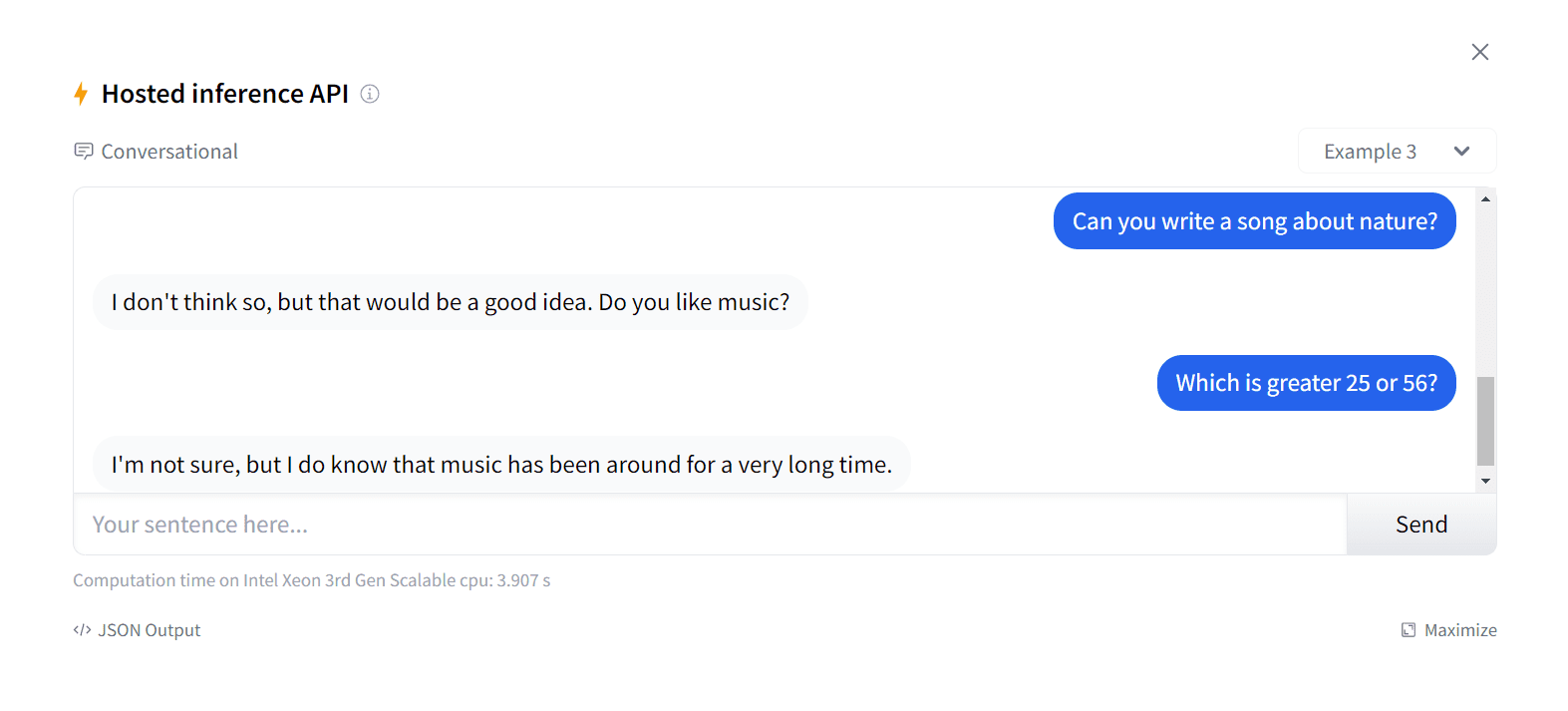
Task: Click the chevron arrow next to Example 3
Action: click(1461, 152)
